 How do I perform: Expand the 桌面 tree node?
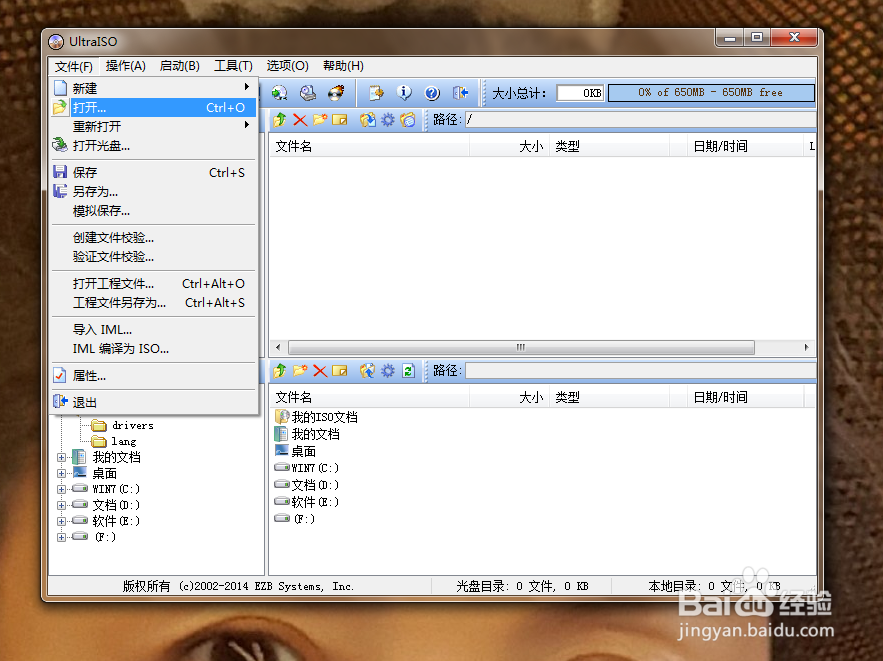pos(61,473)
